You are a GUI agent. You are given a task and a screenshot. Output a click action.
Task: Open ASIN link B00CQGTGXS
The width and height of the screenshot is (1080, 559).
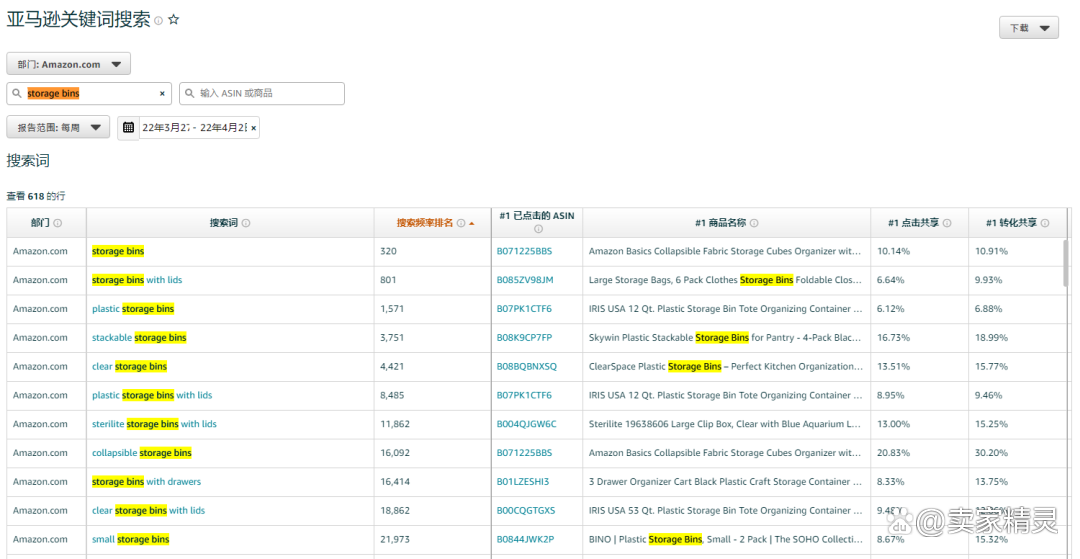526,511
